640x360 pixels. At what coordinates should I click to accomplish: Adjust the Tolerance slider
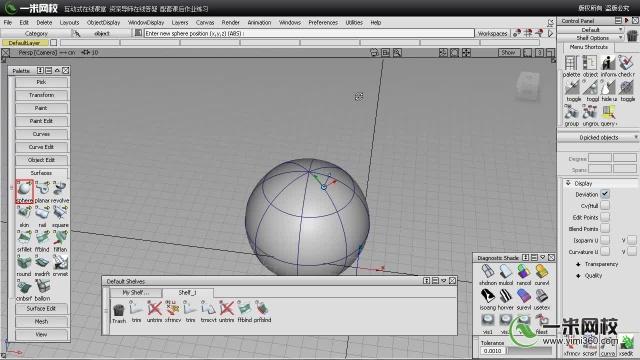(x=529, y=351)
